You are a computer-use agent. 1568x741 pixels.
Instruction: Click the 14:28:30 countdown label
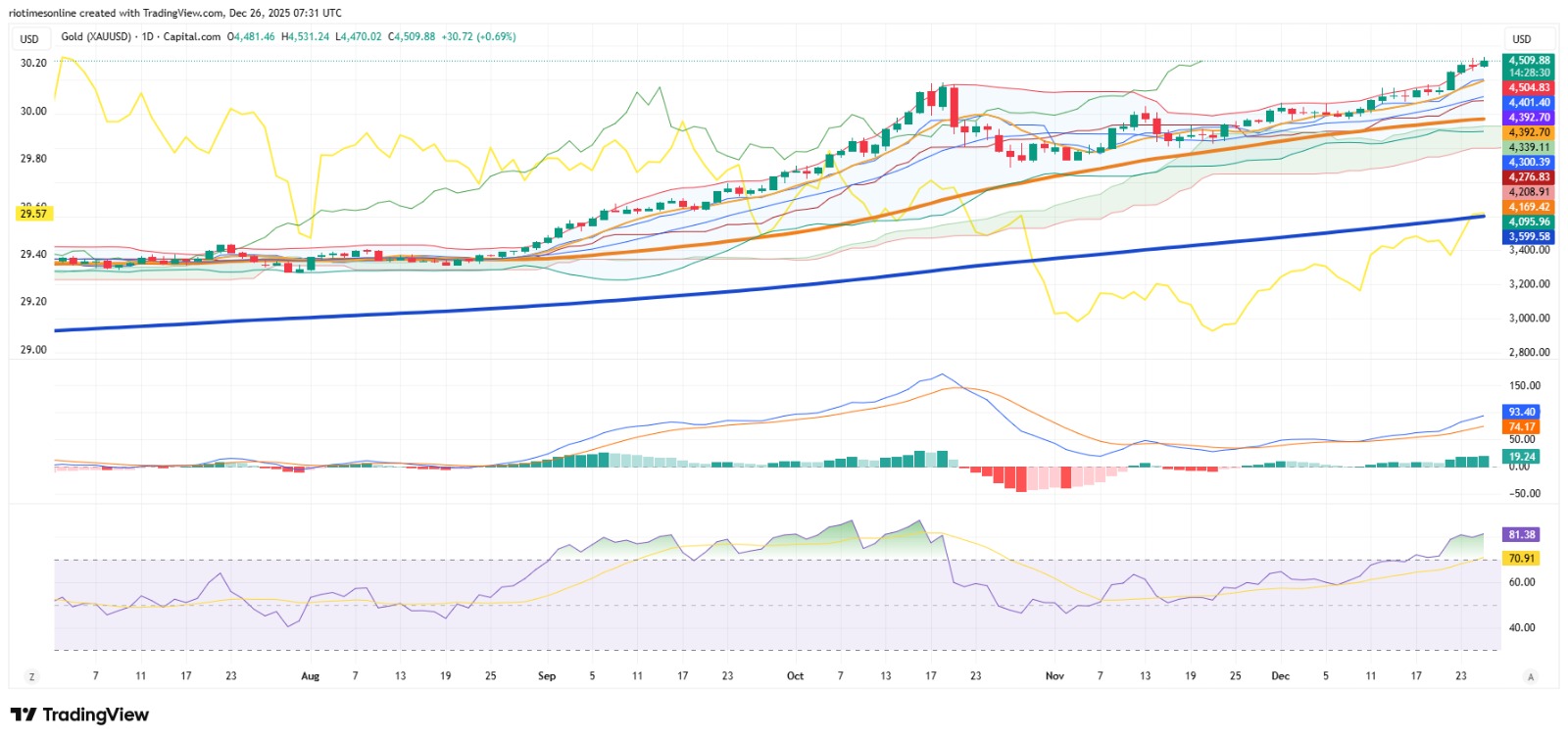(x=1529, y=73)
